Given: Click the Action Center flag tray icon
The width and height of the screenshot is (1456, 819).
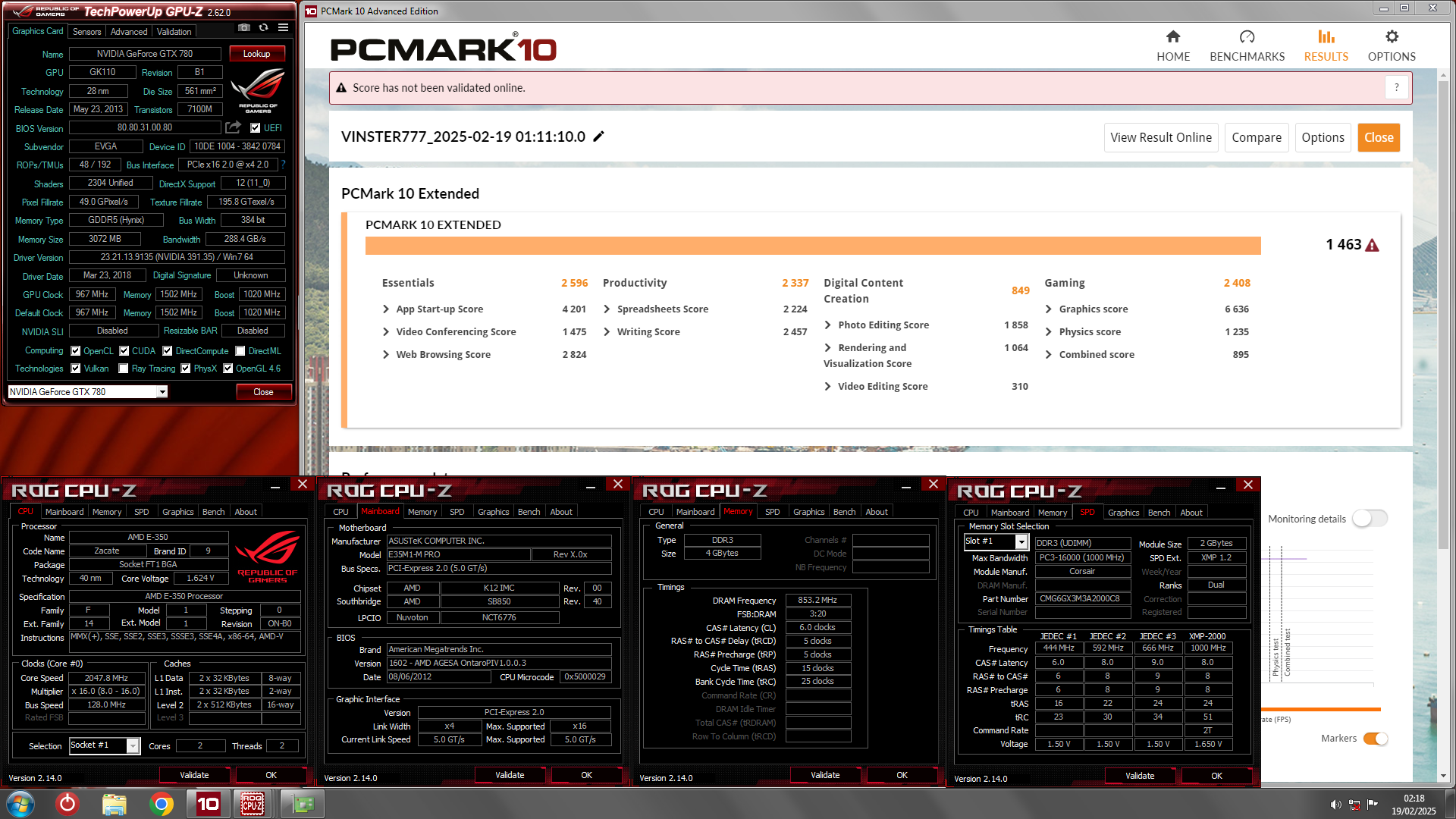Looking at the screenshot, I should pos(1373,805).
